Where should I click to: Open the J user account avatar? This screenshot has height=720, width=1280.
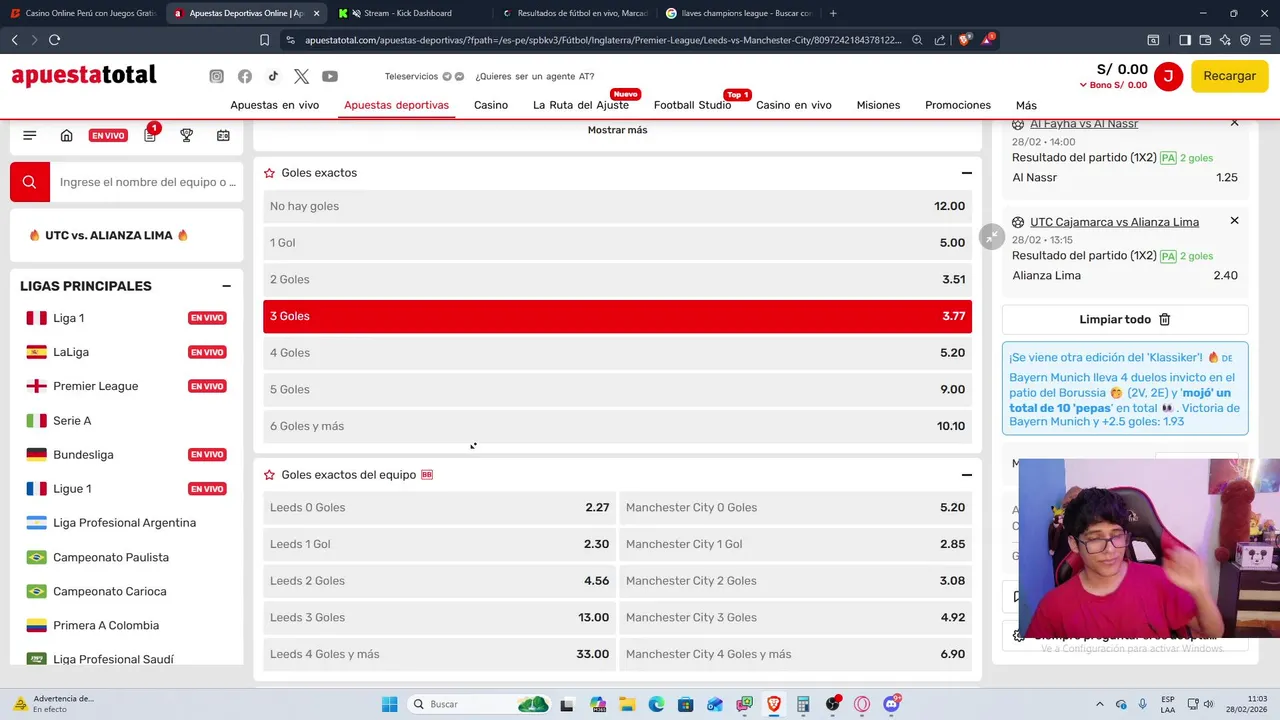coord(1167,76)
